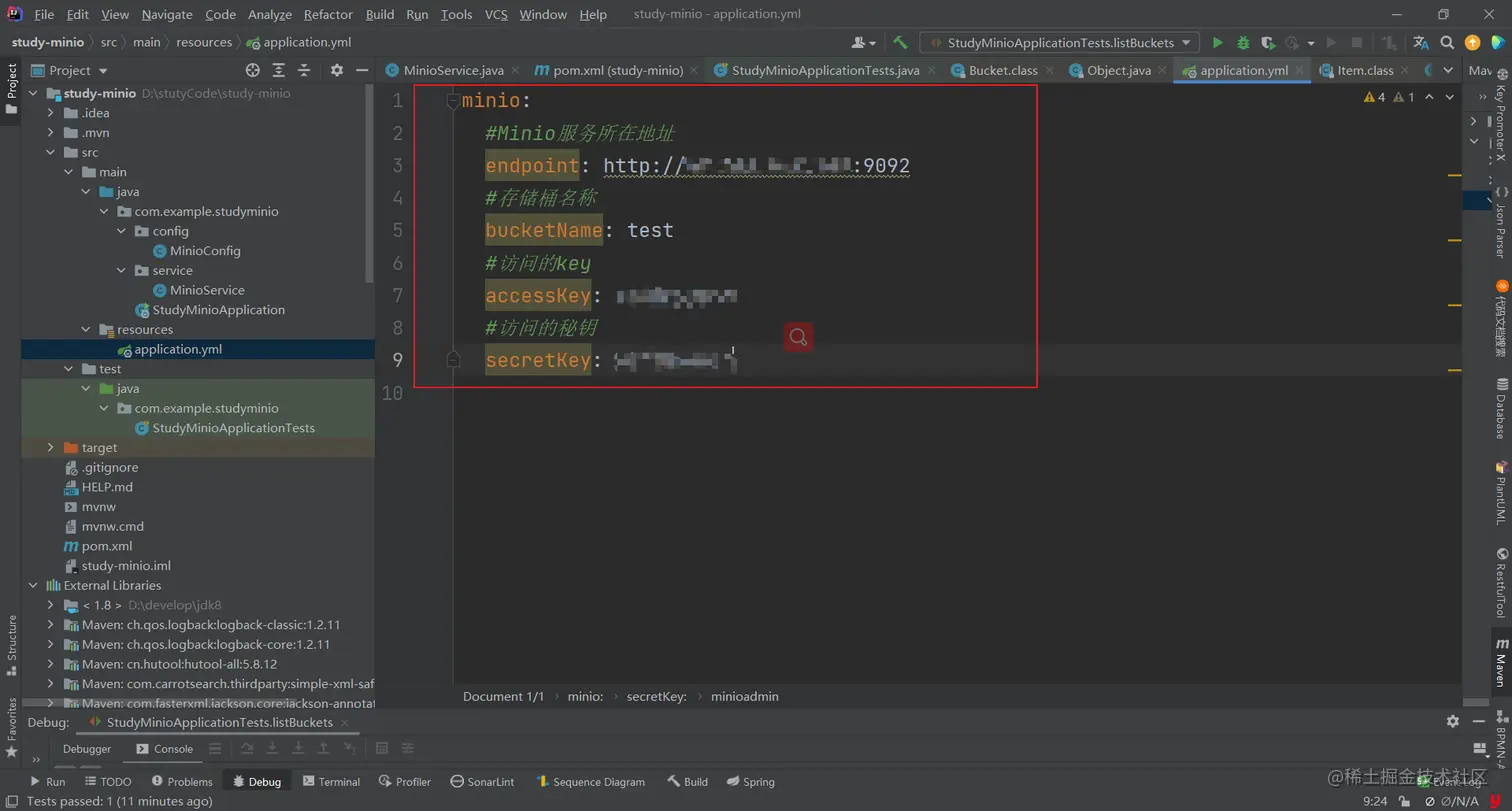Click Step Out icon in the debugger toolbar
This screenshot has height=811, width=1512.
[324, 748]
